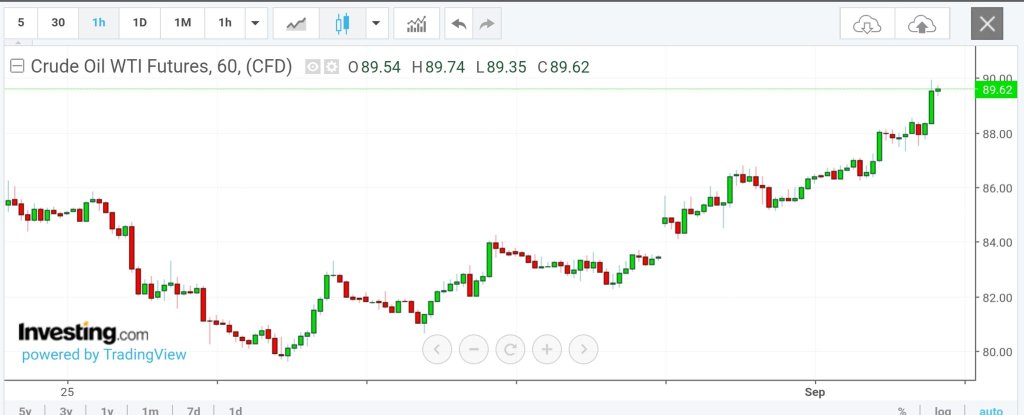Screen dimensions: 1024x415
Task: Collapse the Crude Oil WTI Futures legend
Action: coord(17,66)
